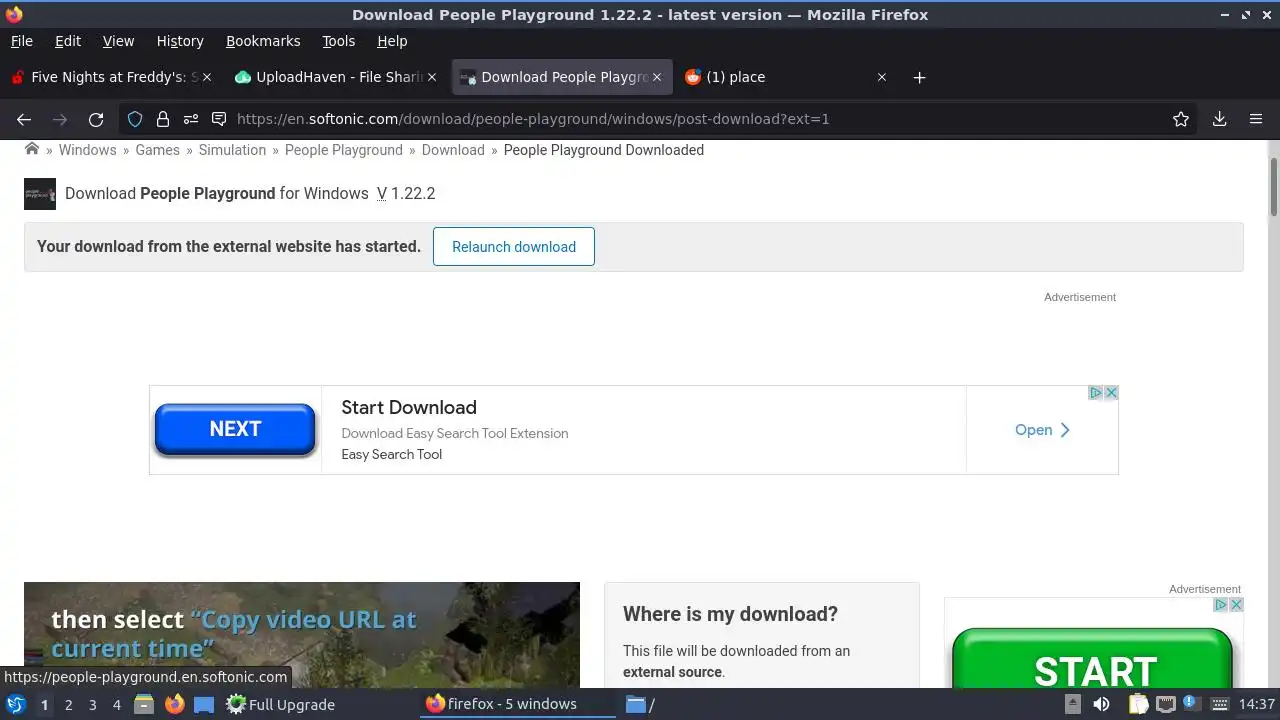Image resolution: width=1280 pixels, height=720 pixels.
Task: Open the File menu
Action: 21,41
